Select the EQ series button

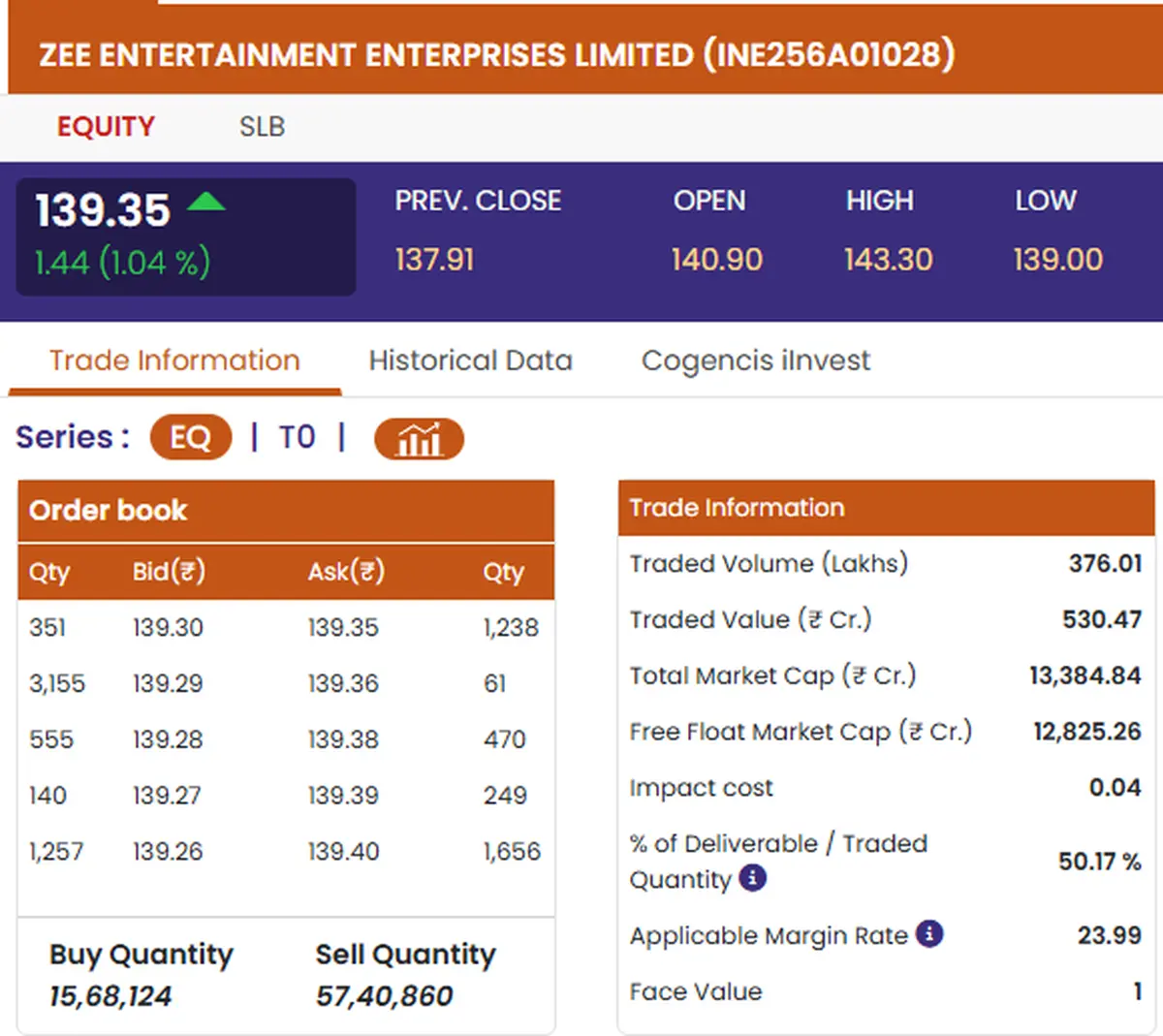[x=191, y=437]
